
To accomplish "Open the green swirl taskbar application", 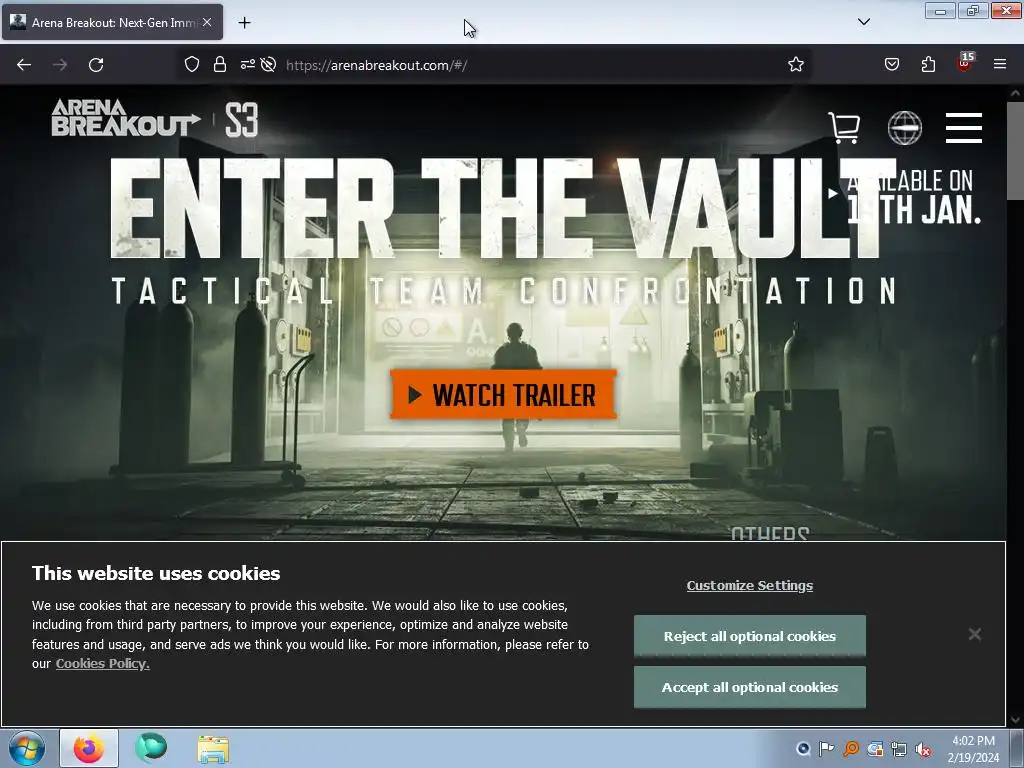I will 151,748.
